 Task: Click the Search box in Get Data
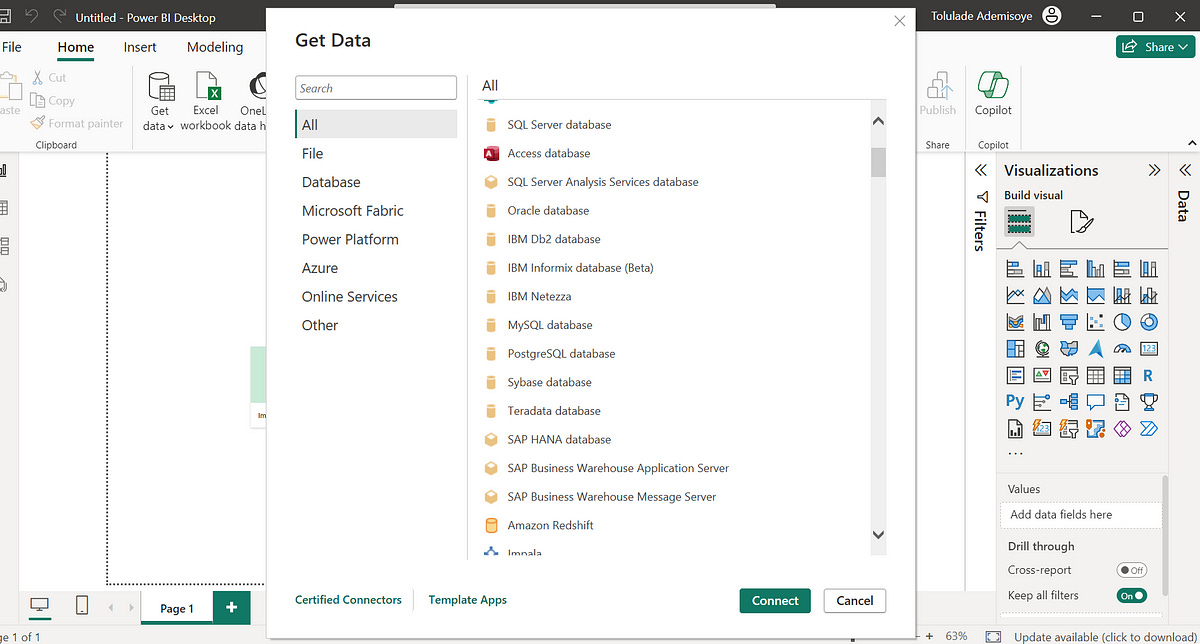coord(376,88)
